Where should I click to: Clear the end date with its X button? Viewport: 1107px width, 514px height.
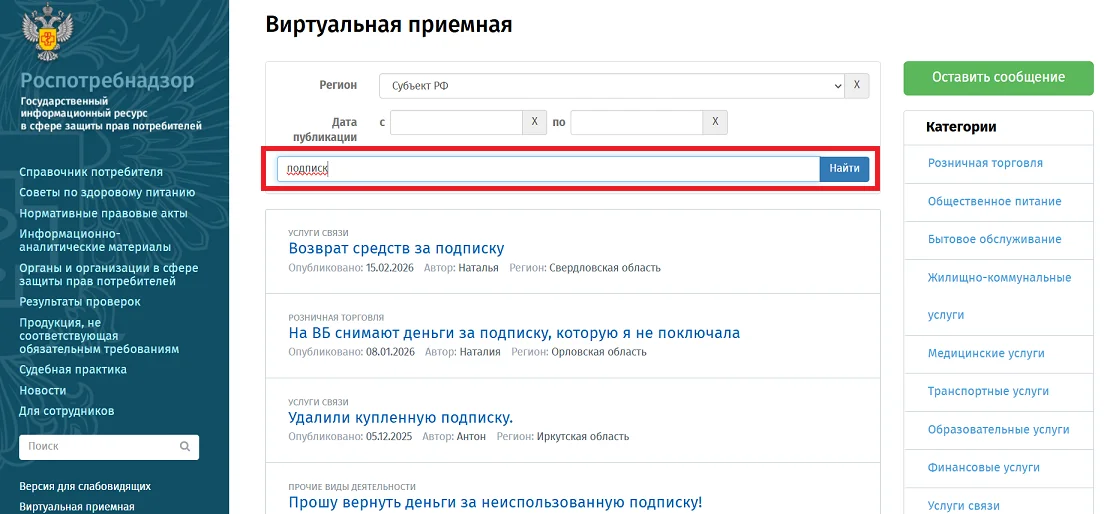715,122
